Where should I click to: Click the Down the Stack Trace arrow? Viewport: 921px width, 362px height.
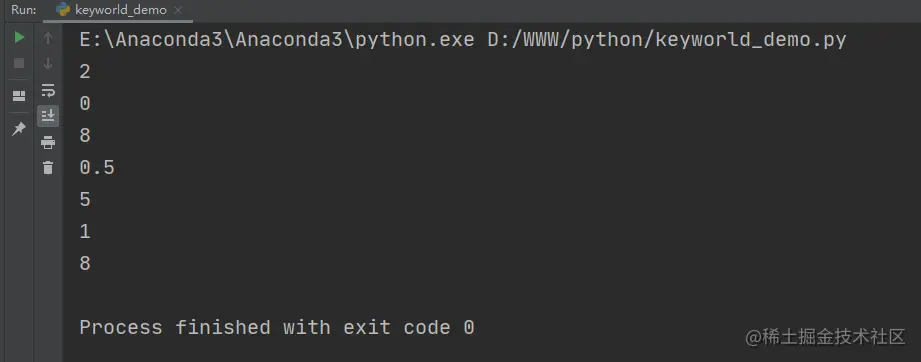tap(48, 63)
